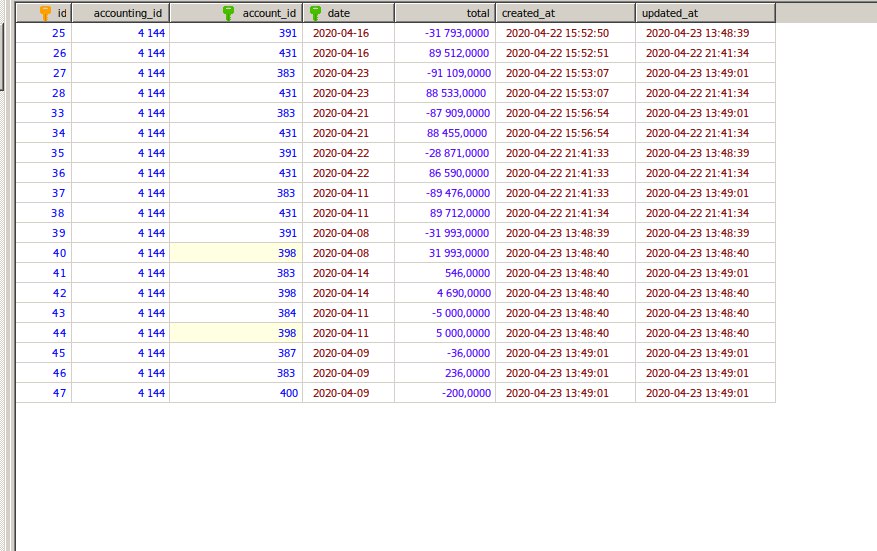Select account_id 400 in row 47
The image size is (877, 551).
pyautogui.click(x=236, y=393)
